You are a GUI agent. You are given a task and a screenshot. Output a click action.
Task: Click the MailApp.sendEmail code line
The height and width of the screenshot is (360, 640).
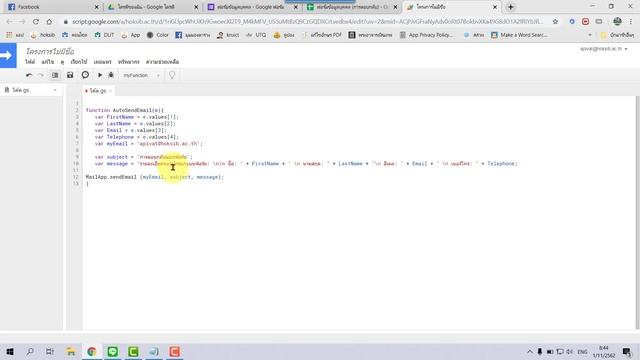click(x=155, y=177)
